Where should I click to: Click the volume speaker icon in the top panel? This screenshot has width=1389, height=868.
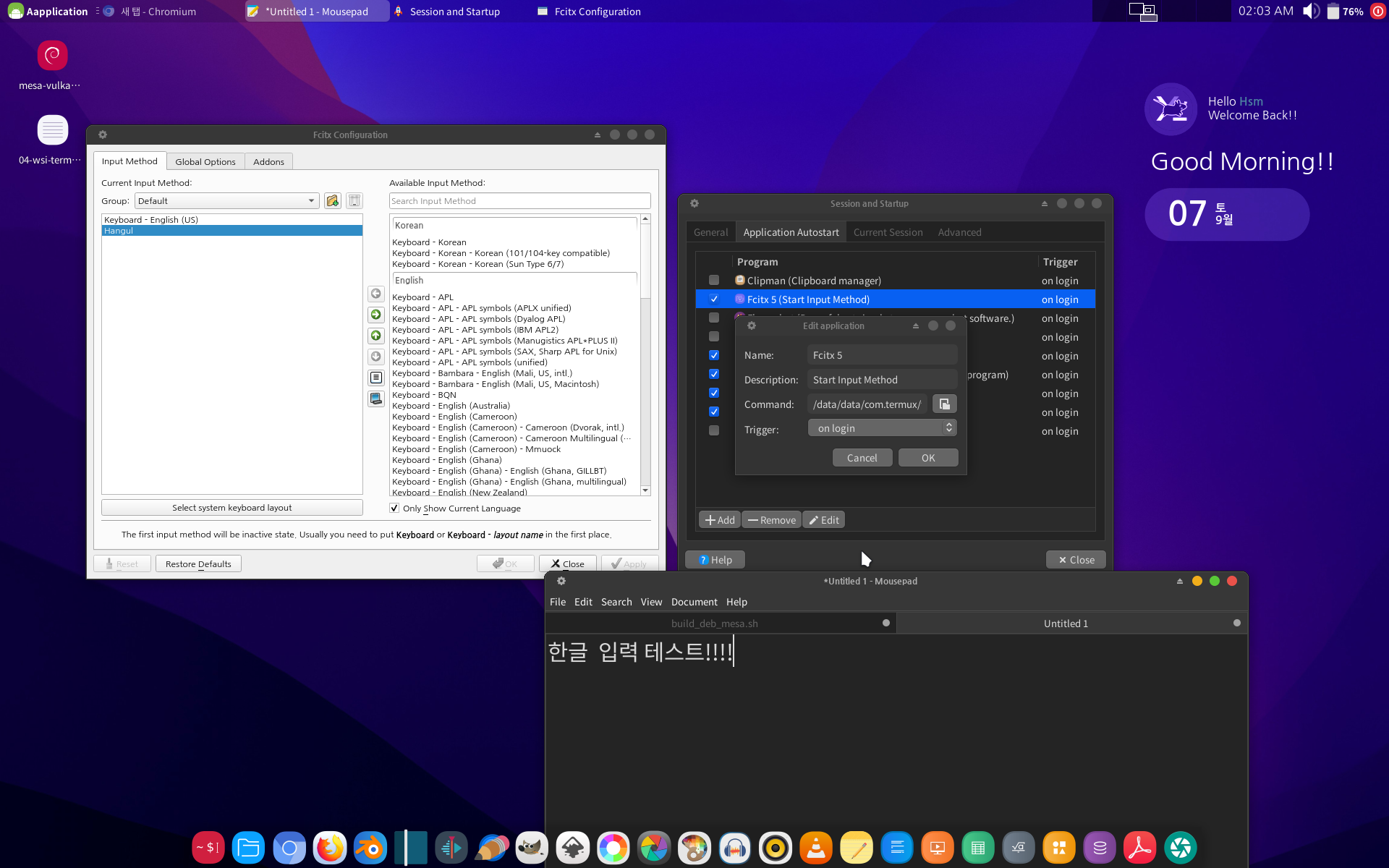click(x=1311, y=12)
